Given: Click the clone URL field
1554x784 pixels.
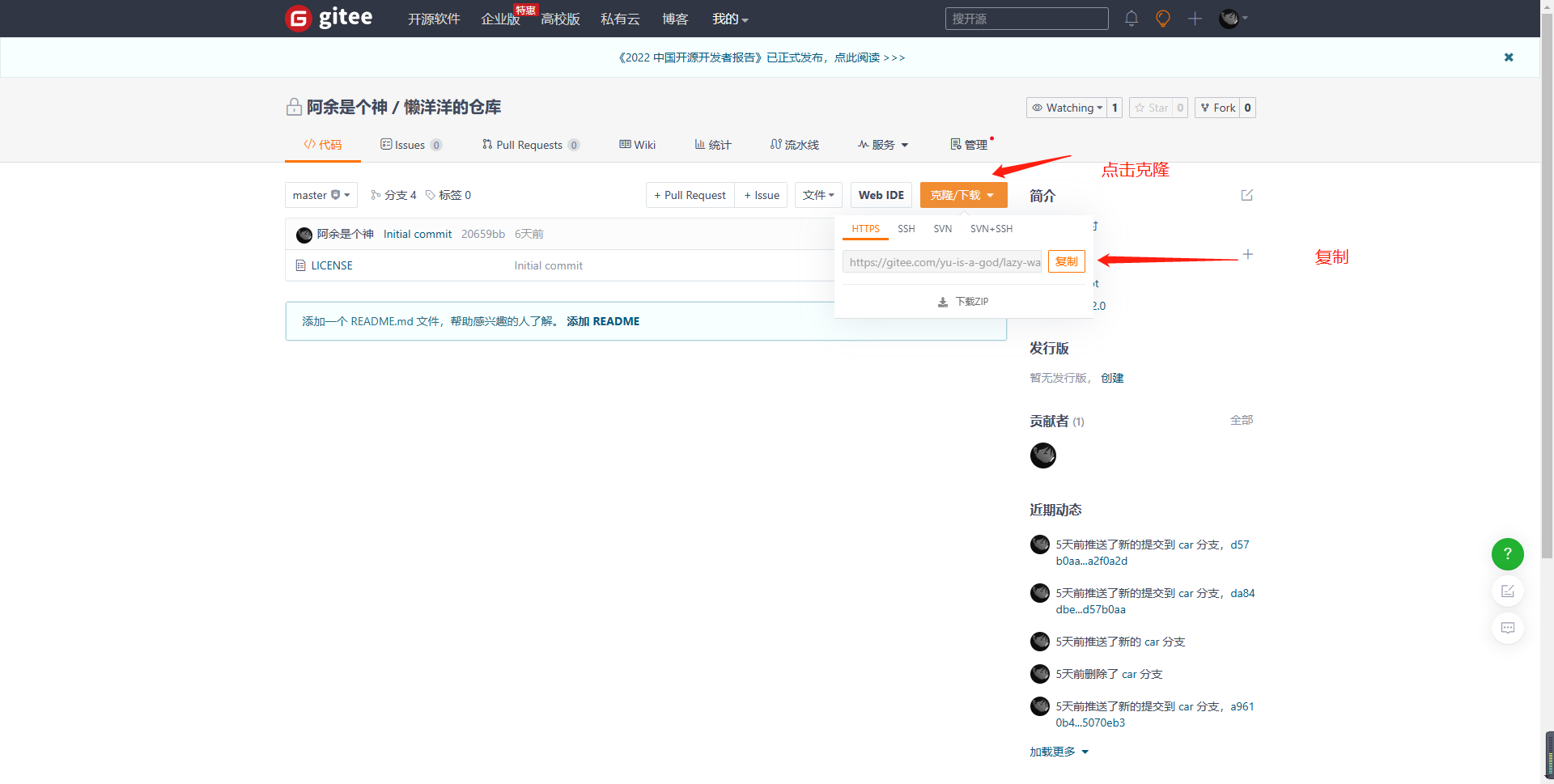Looking at the screenshot, I should tap(942, 262).
